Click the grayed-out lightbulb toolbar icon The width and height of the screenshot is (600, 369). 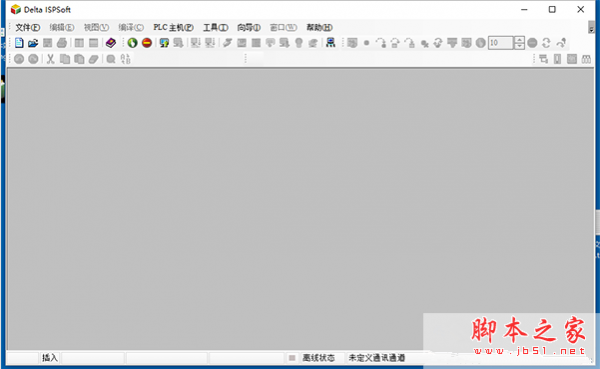[299, 43]
